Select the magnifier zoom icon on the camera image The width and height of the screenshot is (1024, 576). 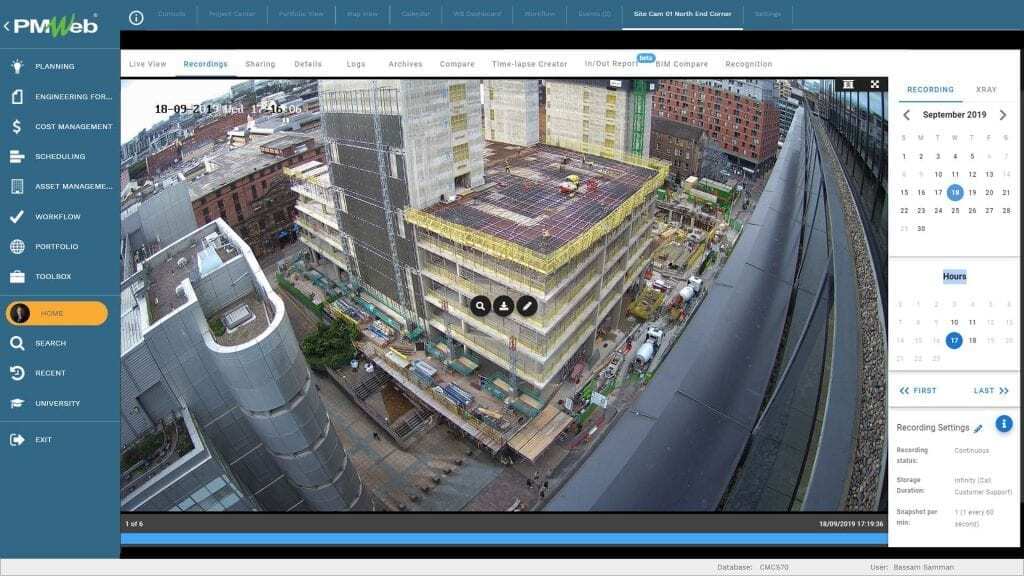click(480, 307)
